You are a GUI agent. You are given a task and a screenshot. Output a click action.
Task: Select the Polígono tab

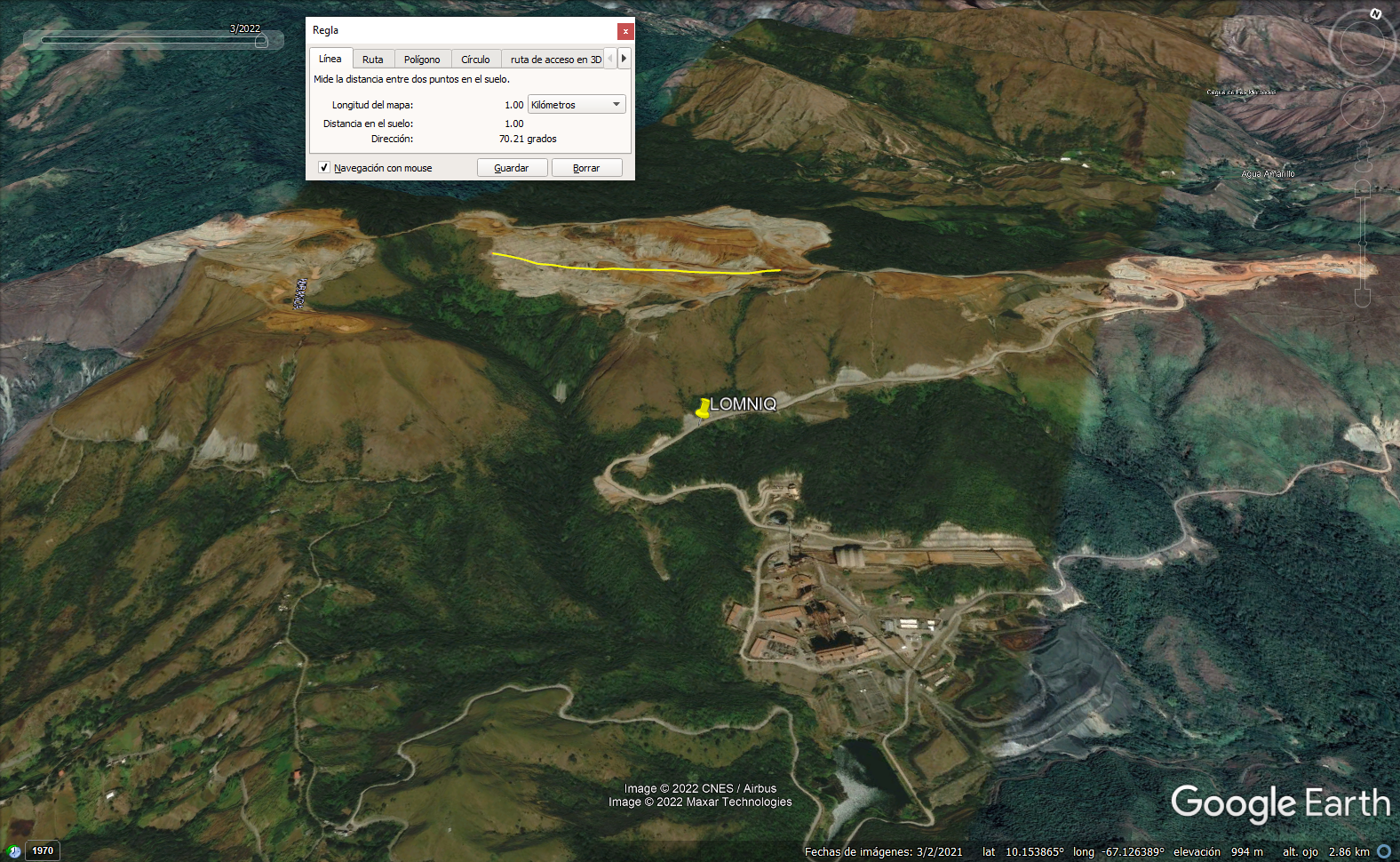(422, 60)
